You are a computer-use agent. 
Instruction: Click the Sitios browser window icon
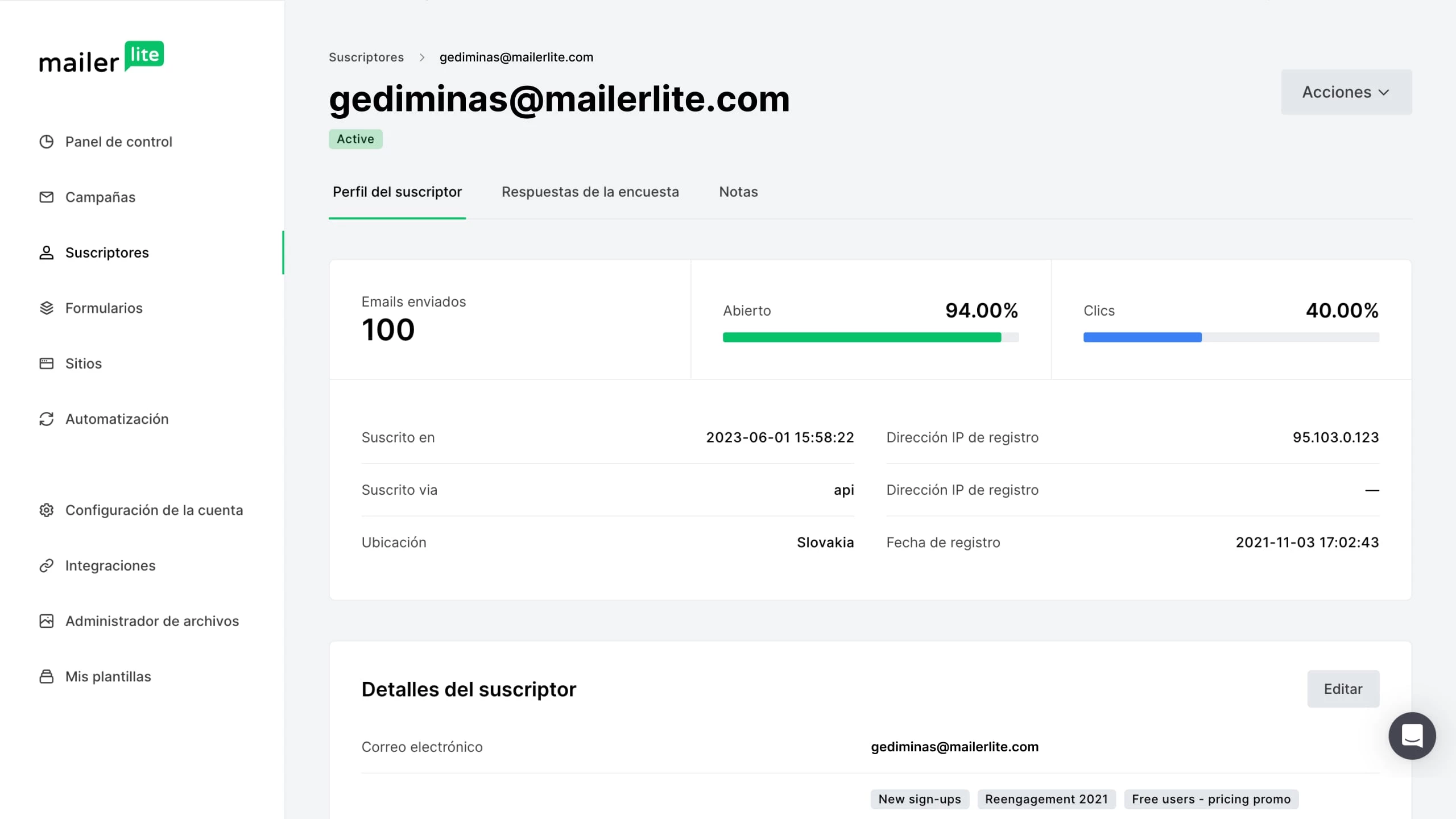[47, 363]
